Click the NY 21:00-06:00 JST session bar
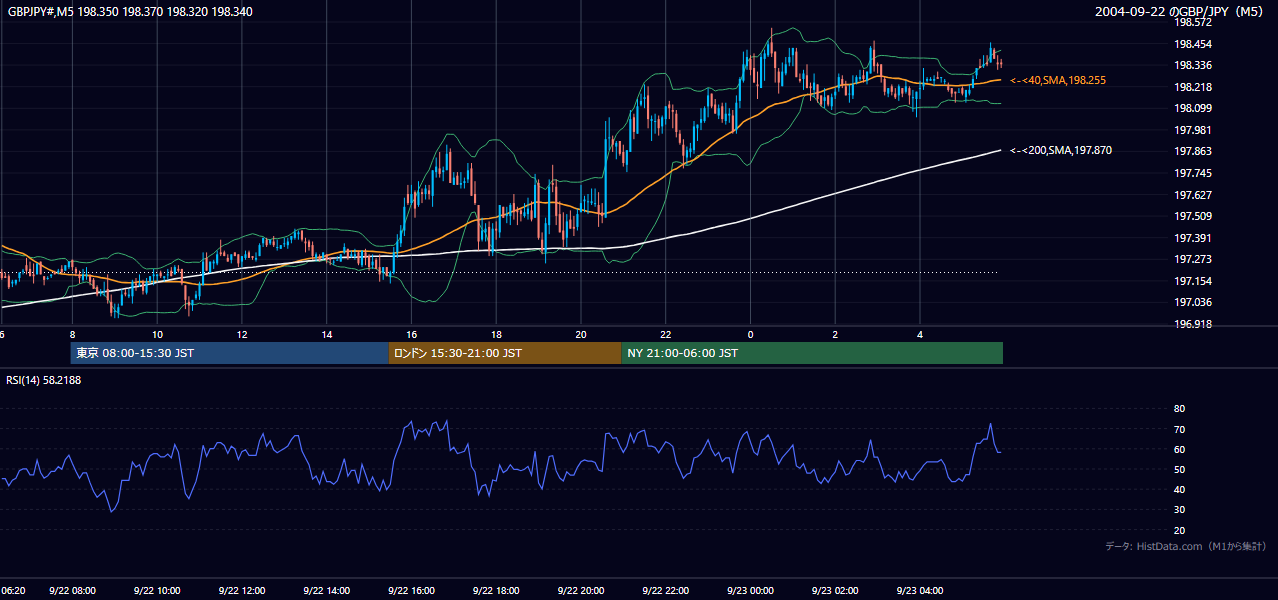1278x600 pixels. [x=812, y=353]
